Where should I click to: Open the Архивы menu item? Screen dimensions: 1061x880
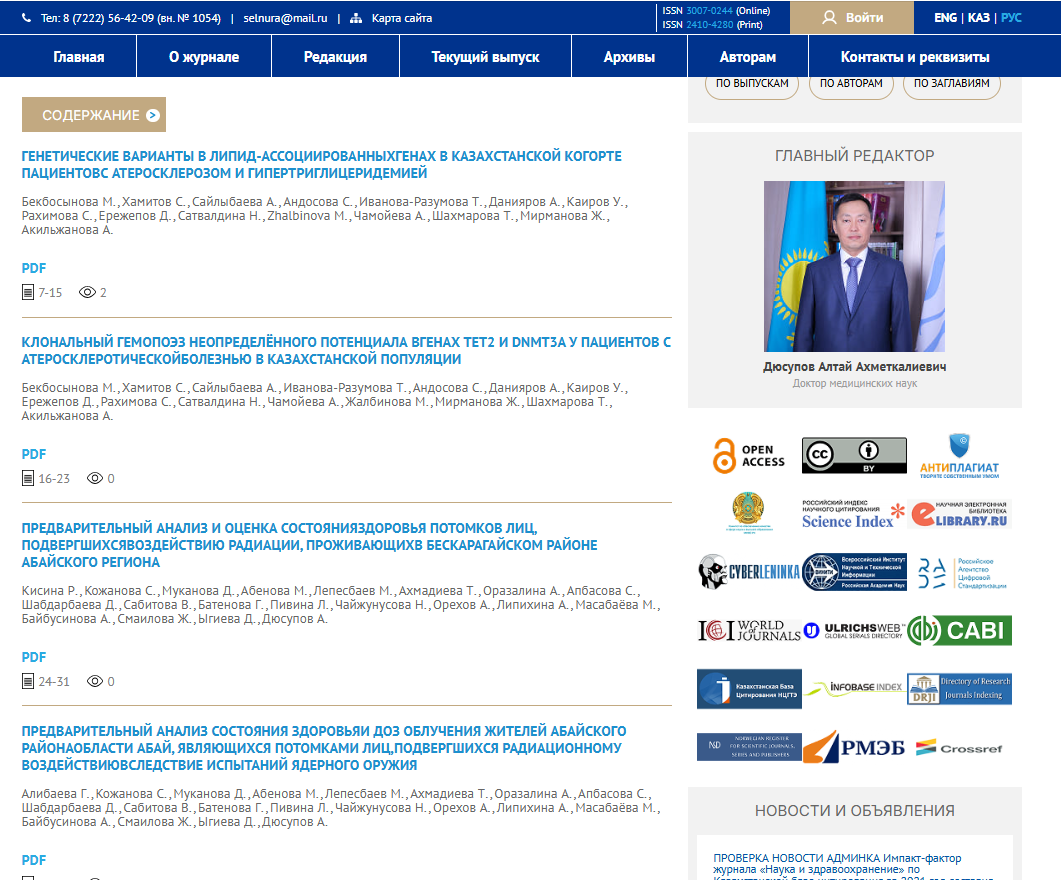click(x=629, y=57)
